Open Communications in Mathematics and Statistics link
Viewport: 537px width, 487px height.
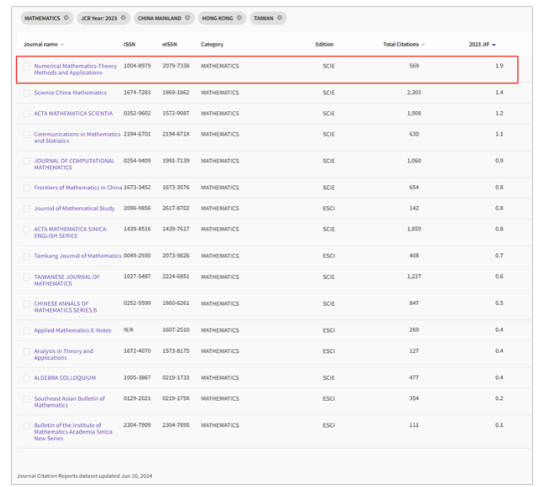click(x=77, y=137)
